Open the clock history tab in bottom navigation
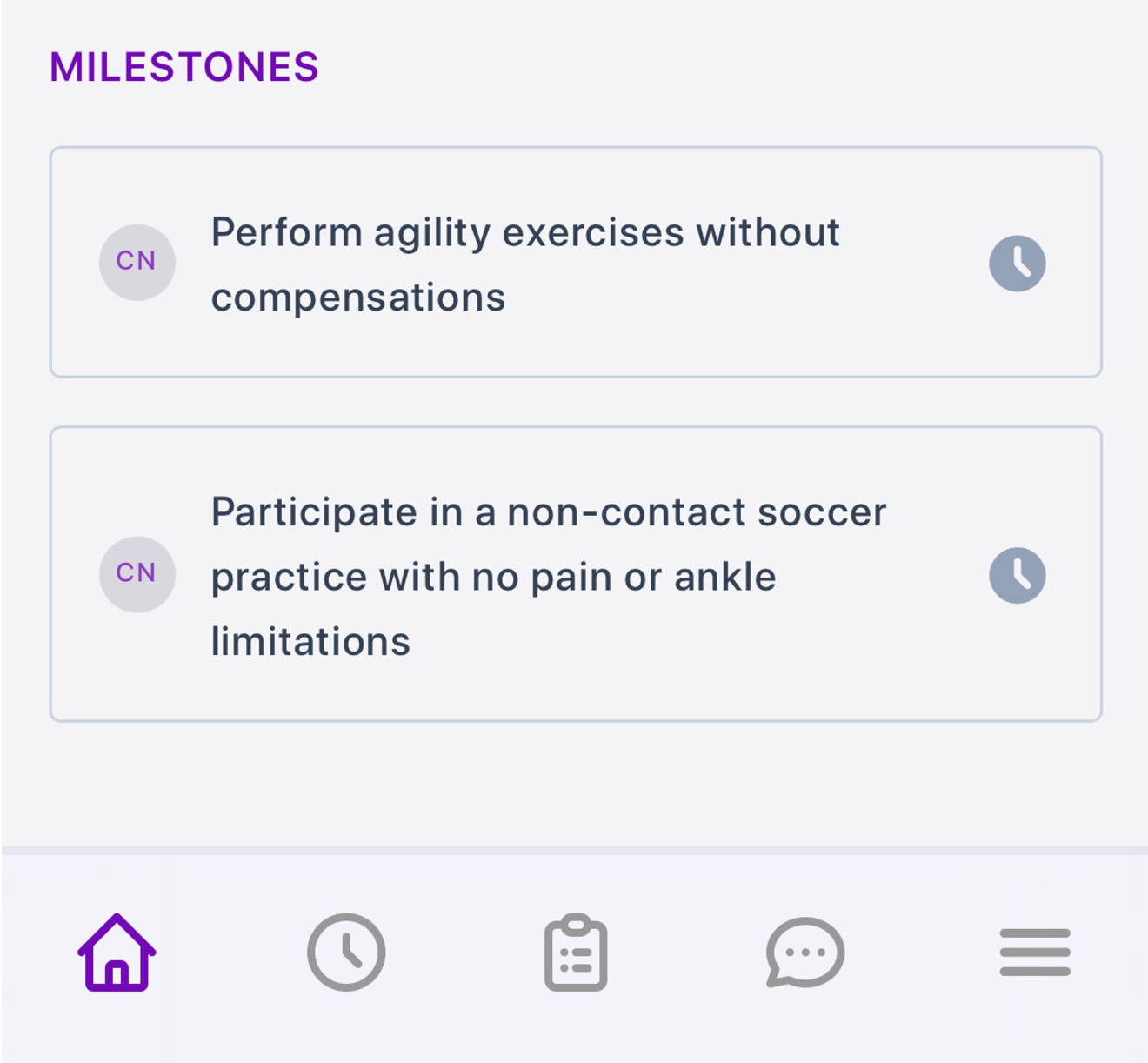 pyautogui.click(x=346, y=953)
